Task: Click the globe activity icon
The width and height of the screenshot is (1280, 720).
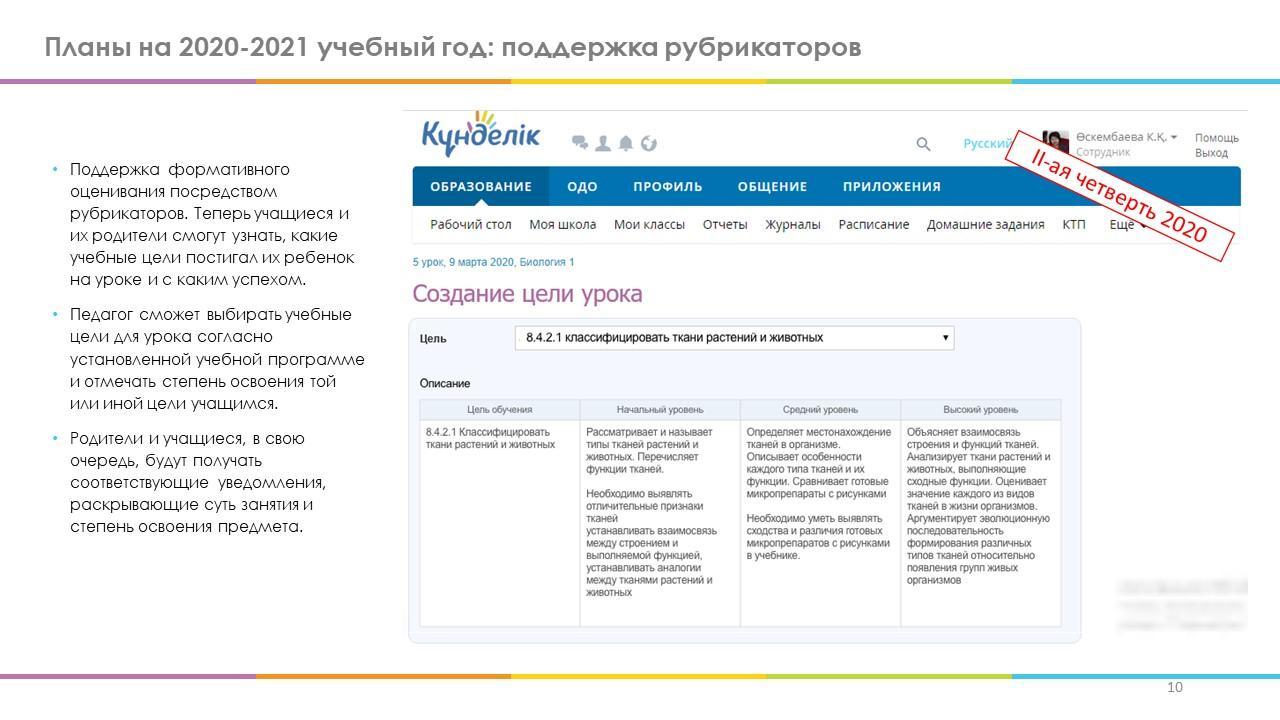Action: [649, 143]
